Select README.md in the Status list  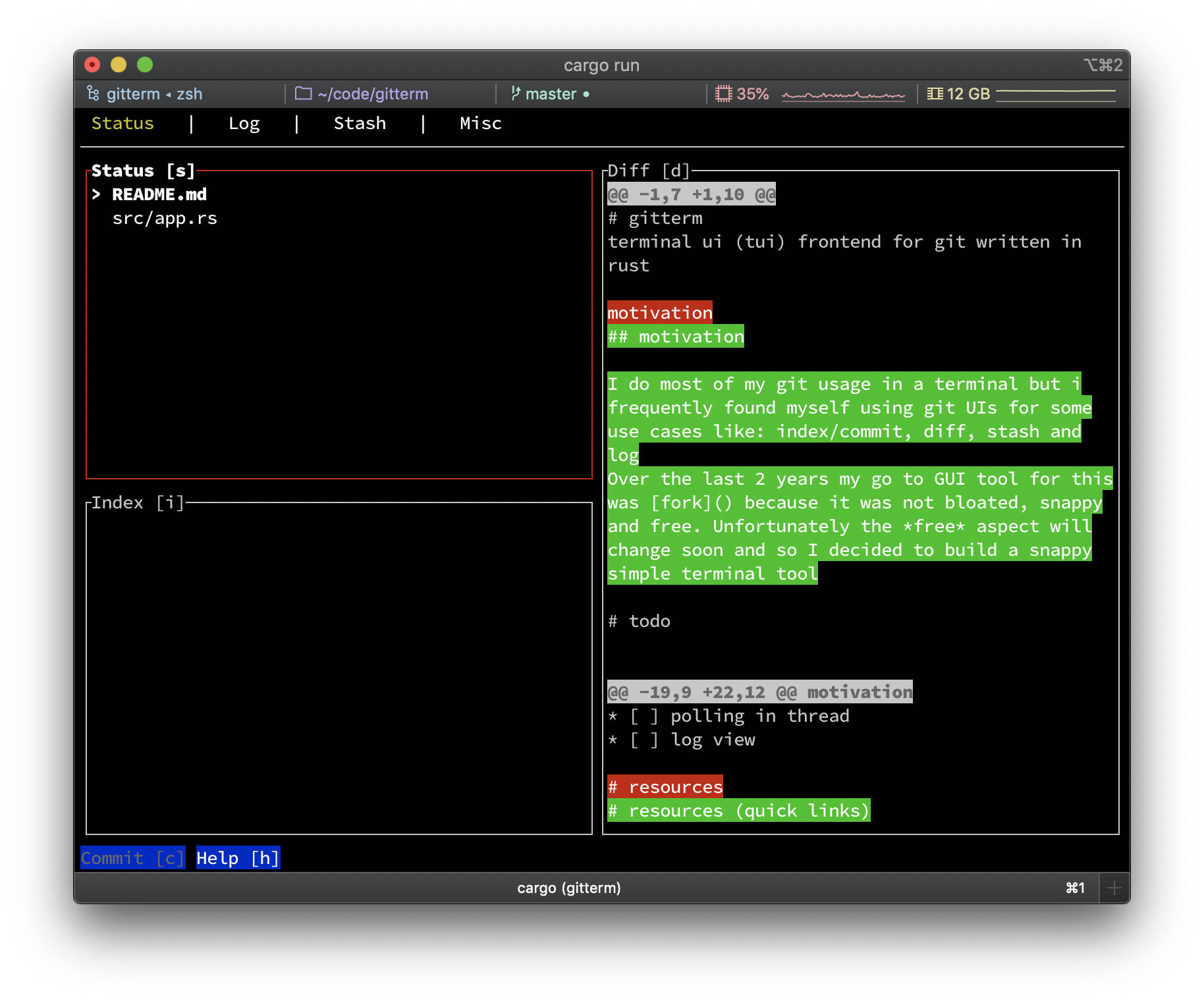coord(159,194)
